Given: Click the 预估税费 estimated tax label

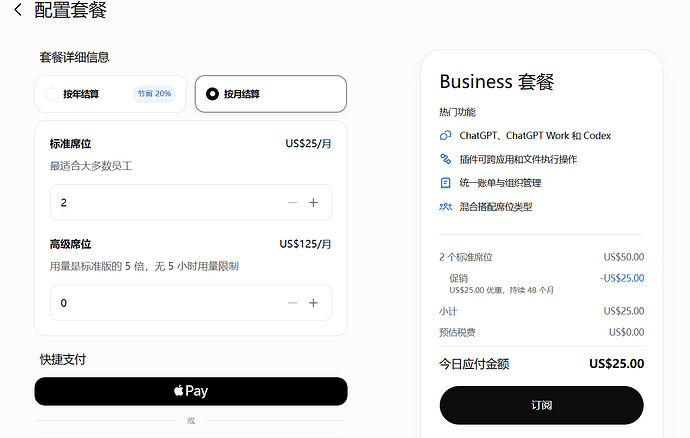Looking at the screenshot, I should click(457, 332).
